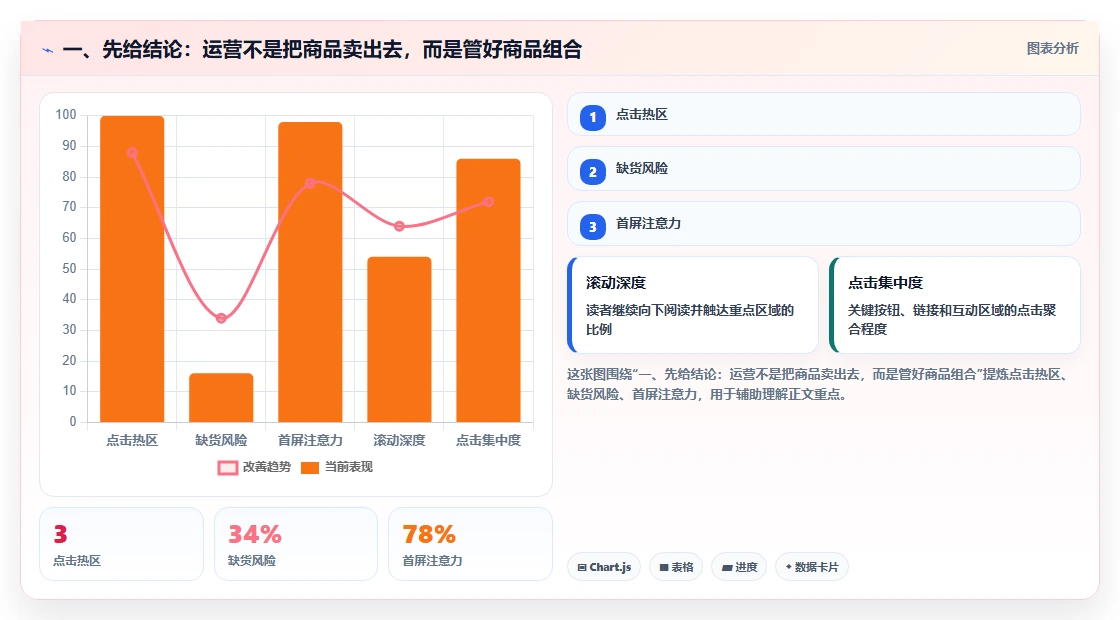Click the 滚动深度 orange bar
Image resolution: width=1120 pixels, height=620 pixels.
(399, 339)
